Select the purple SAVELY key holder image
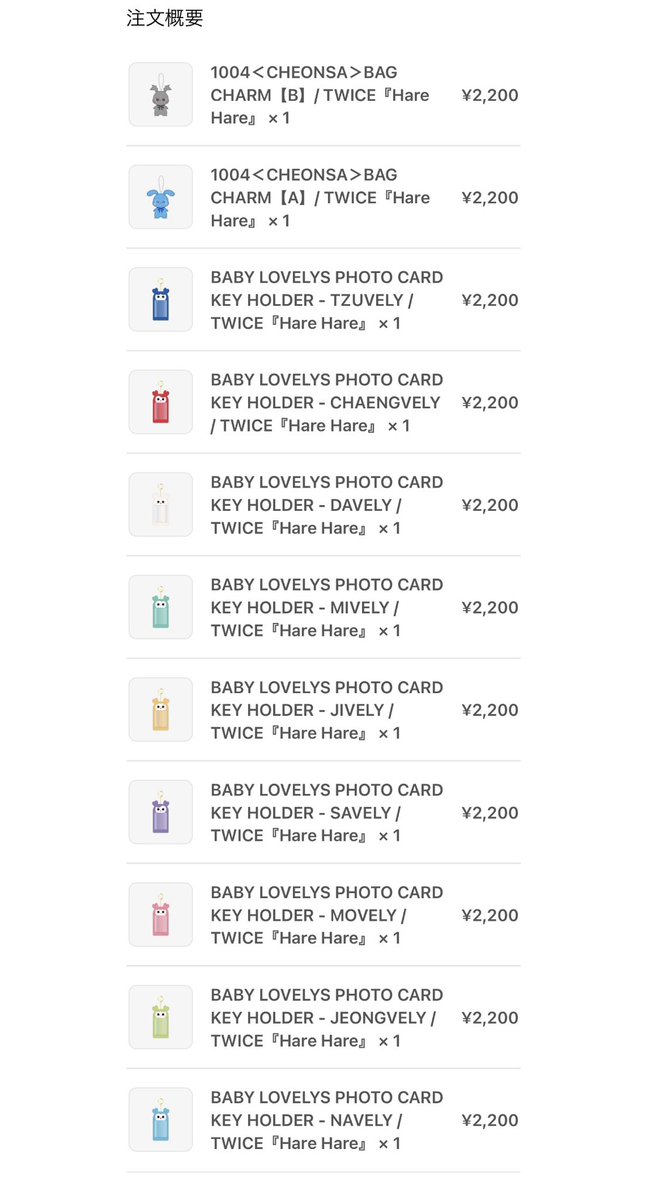The width and height of the screenshot is (655, 1200). pos(160,812)
